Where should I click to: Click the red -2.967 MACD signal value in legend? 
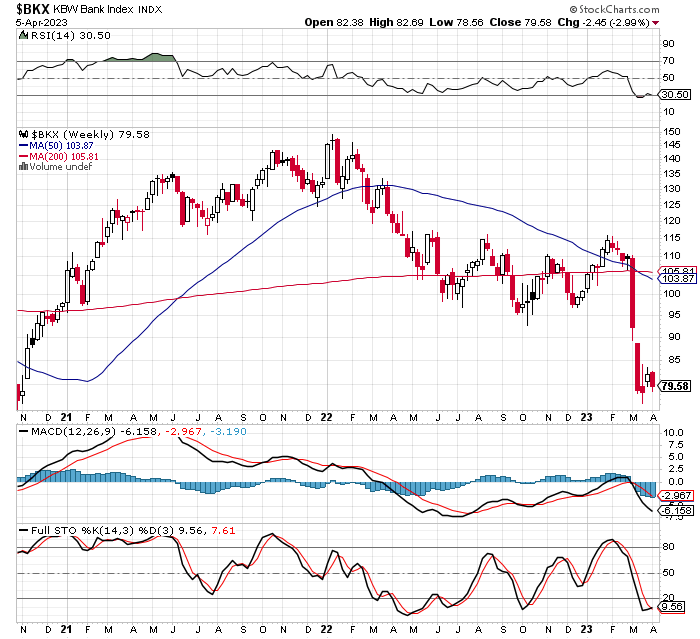click(x=184, y=432)
